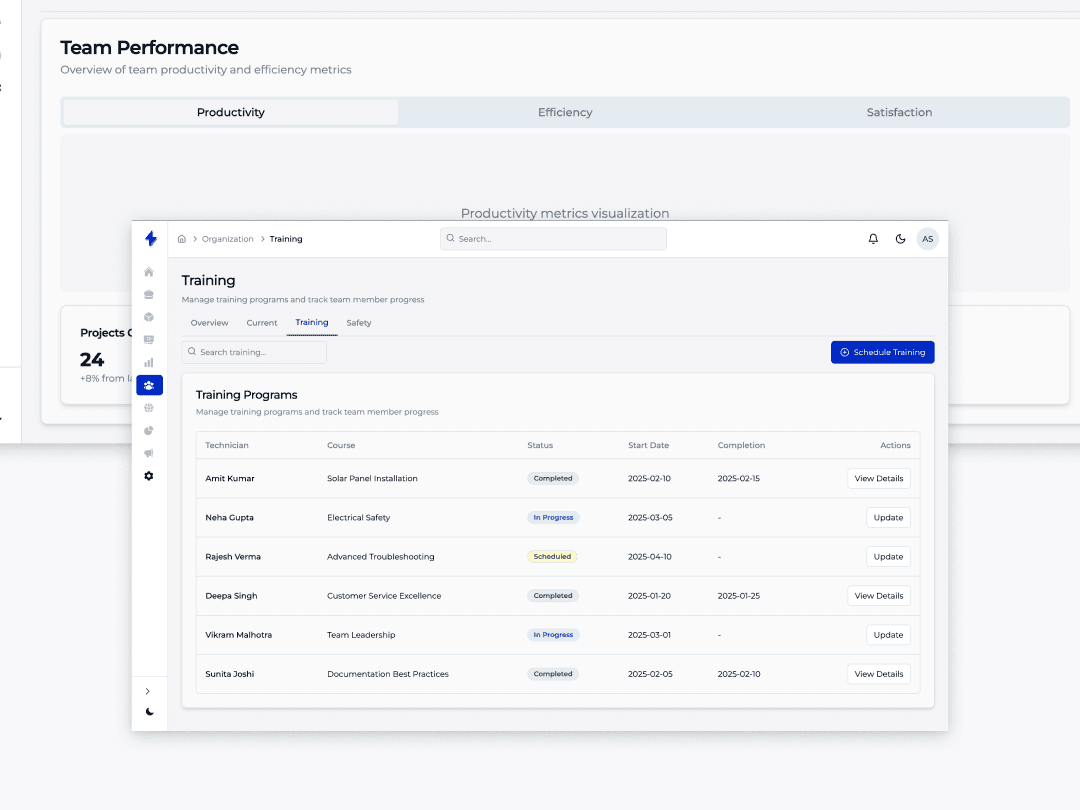Click the In Progress badge for Vikram Malhotra
Screen dimensions: 1080x810
click(x=553, y=635)
